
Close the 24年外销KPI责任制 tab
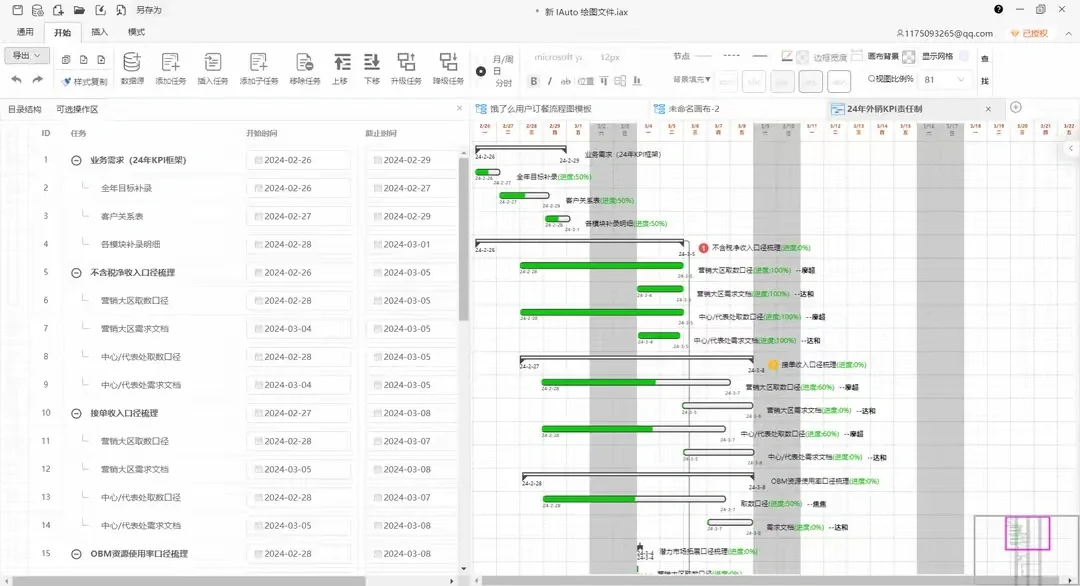[x=988, y=109]
